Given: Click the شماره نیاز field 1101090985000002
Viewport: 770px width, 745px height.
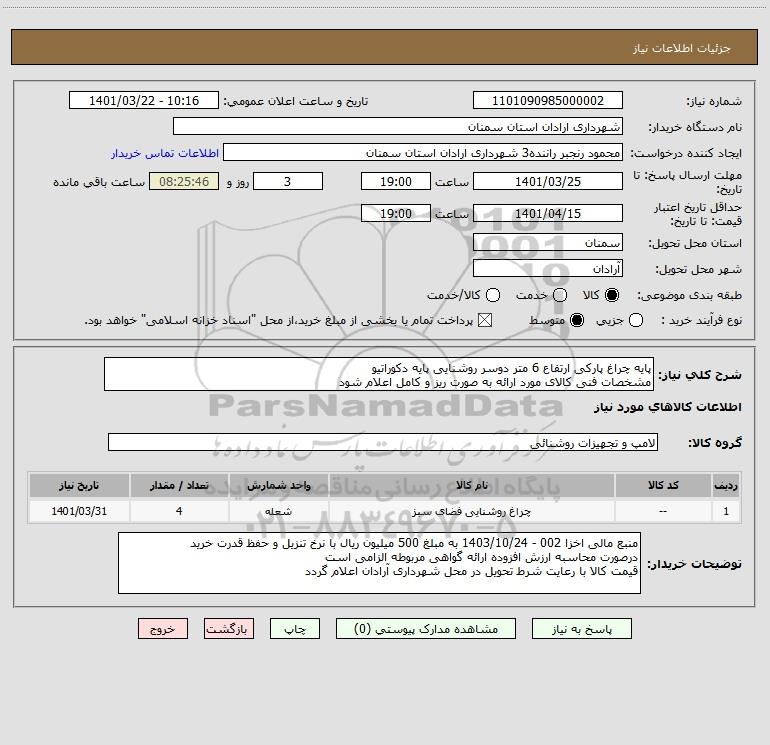Looking at the screenshot, I should tap(548, 100).
